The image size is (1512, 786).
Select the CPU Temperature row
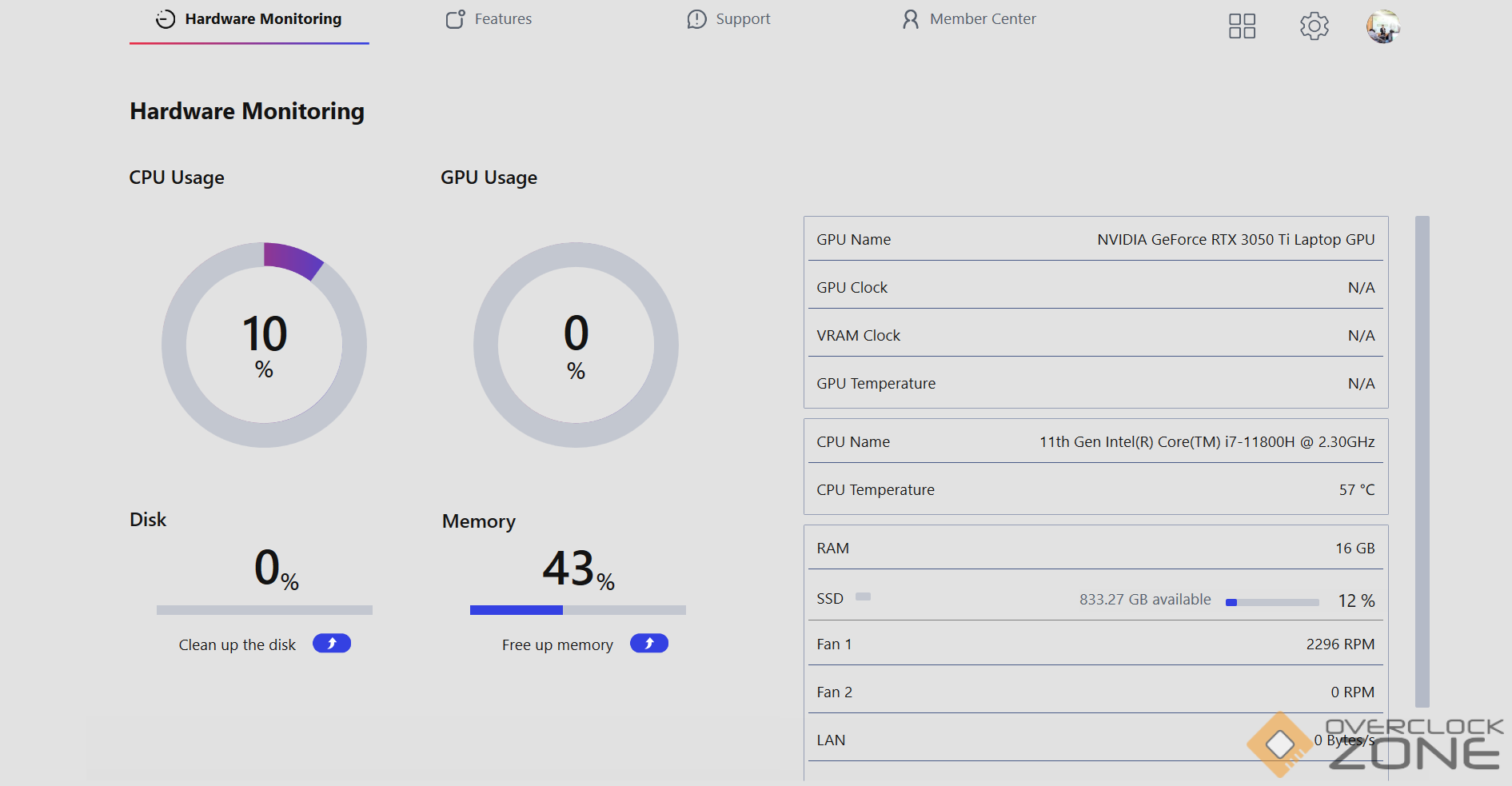point(1095,489)
